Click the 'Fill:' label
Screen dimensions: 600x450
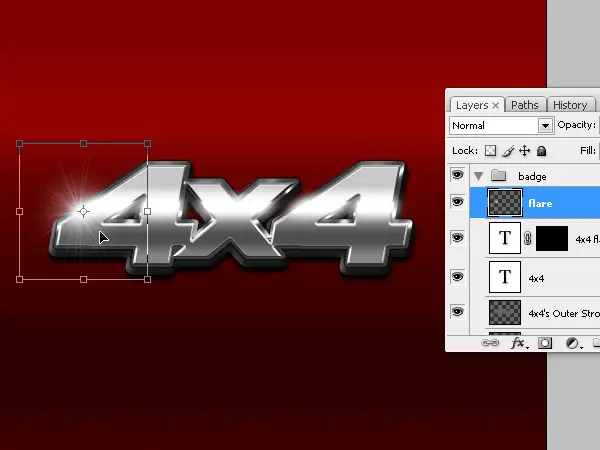click(588, 150)
